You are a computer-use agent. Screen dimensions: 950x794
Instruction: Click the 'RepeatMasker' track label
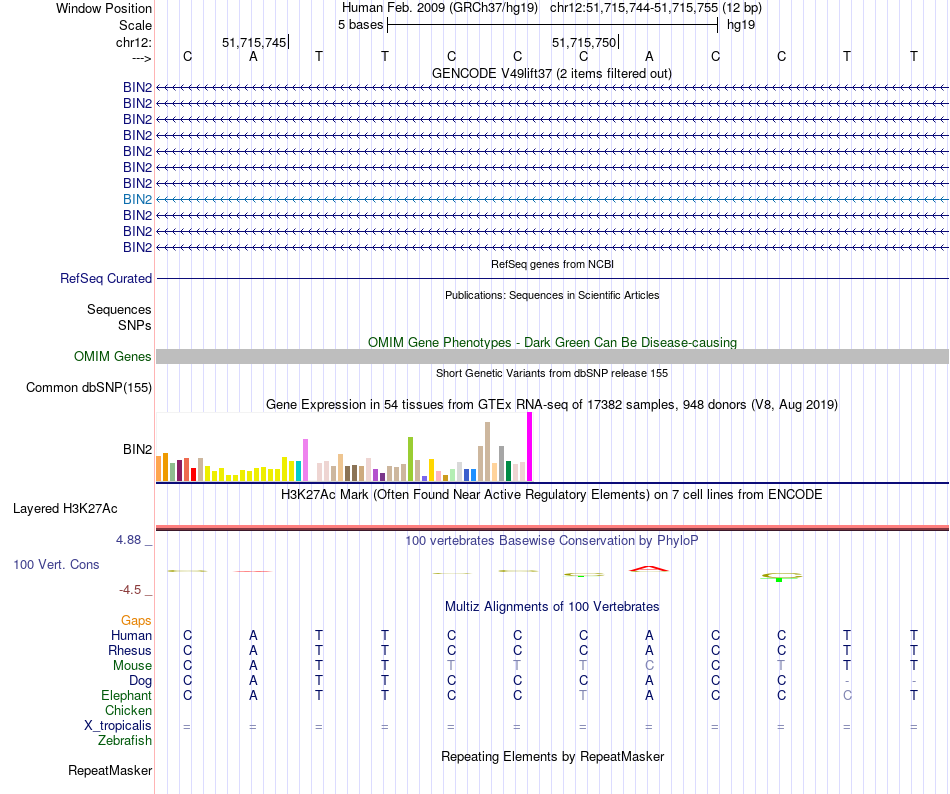(x=110, y=770)
